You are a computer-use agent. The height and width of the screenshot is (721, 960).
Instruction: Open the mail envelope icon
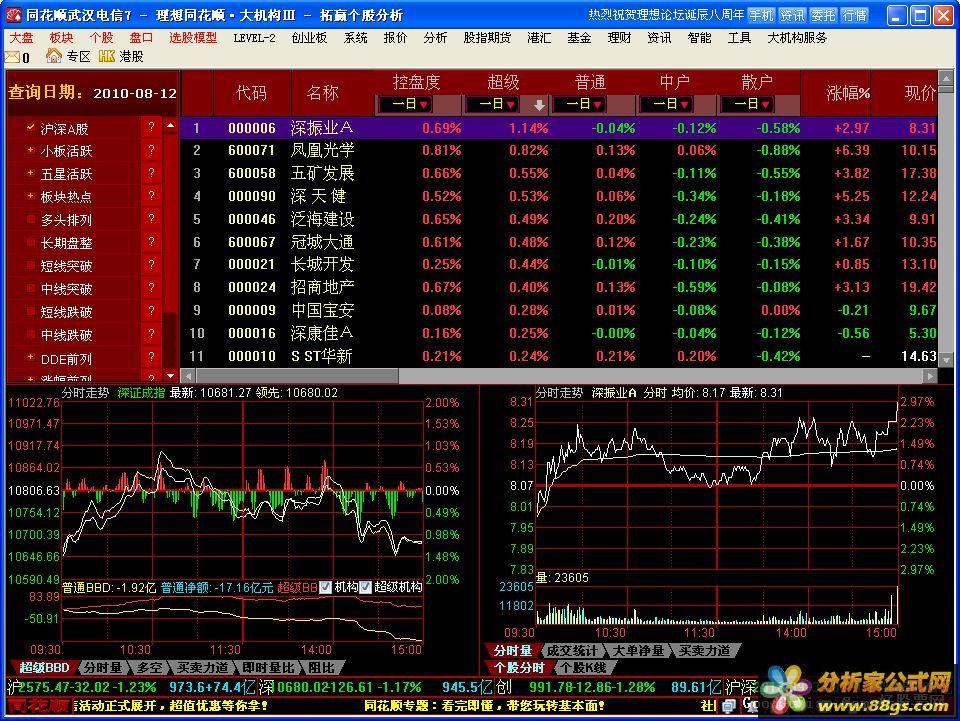pos(12,57)
